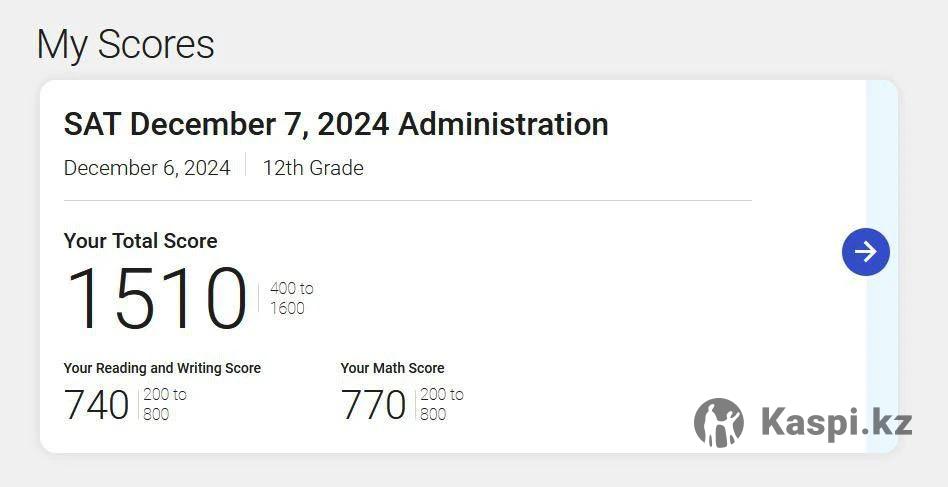Click the My Scores heading
948x487 pixels.
(125, 45)
